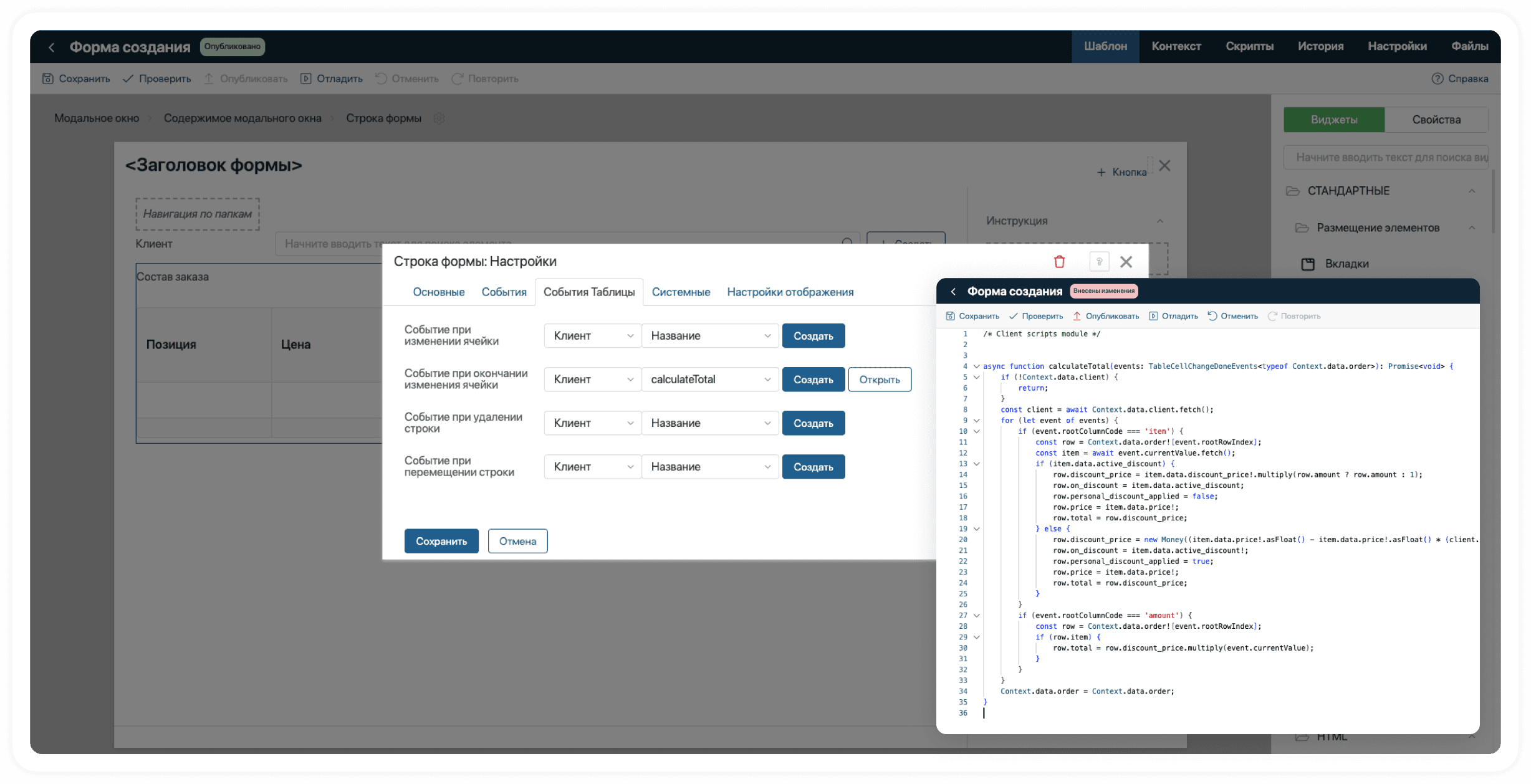Switch to the Свойства panel
Screen dimensions: 1531x784
1436,120
